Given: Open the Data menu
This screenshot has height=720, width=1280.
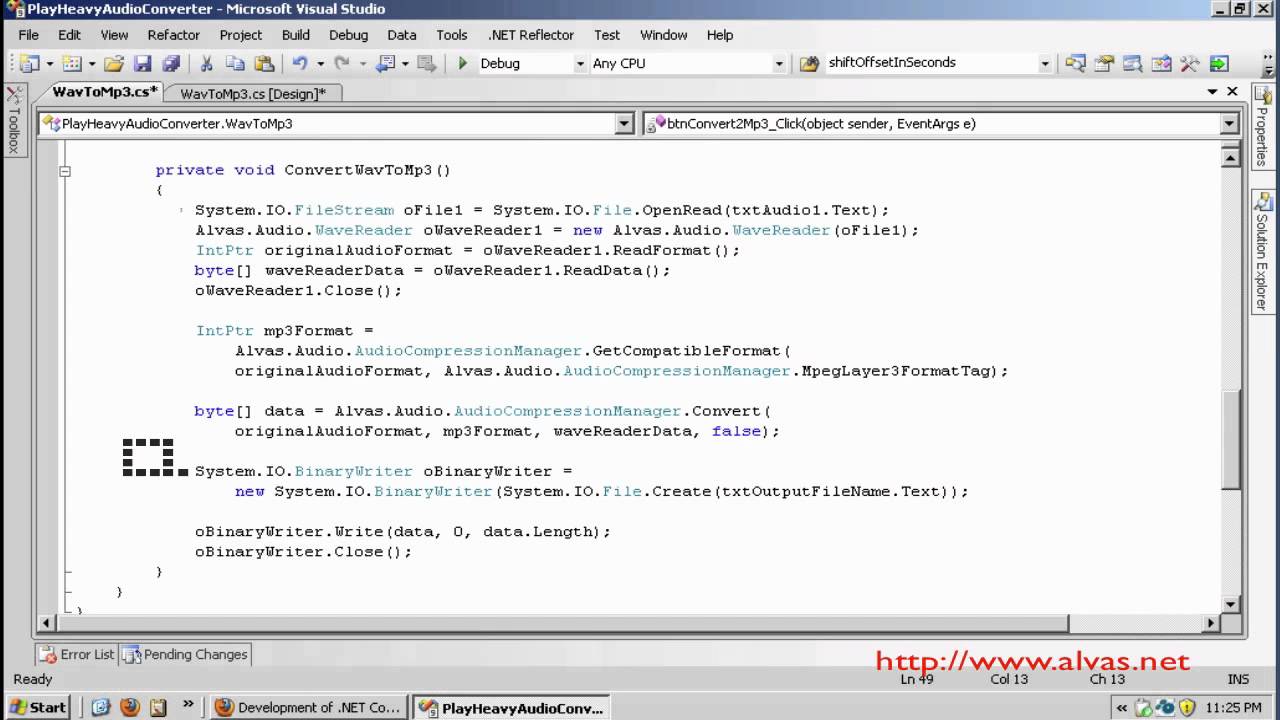Looking at the screenshot, I should (x=402, y=35).
